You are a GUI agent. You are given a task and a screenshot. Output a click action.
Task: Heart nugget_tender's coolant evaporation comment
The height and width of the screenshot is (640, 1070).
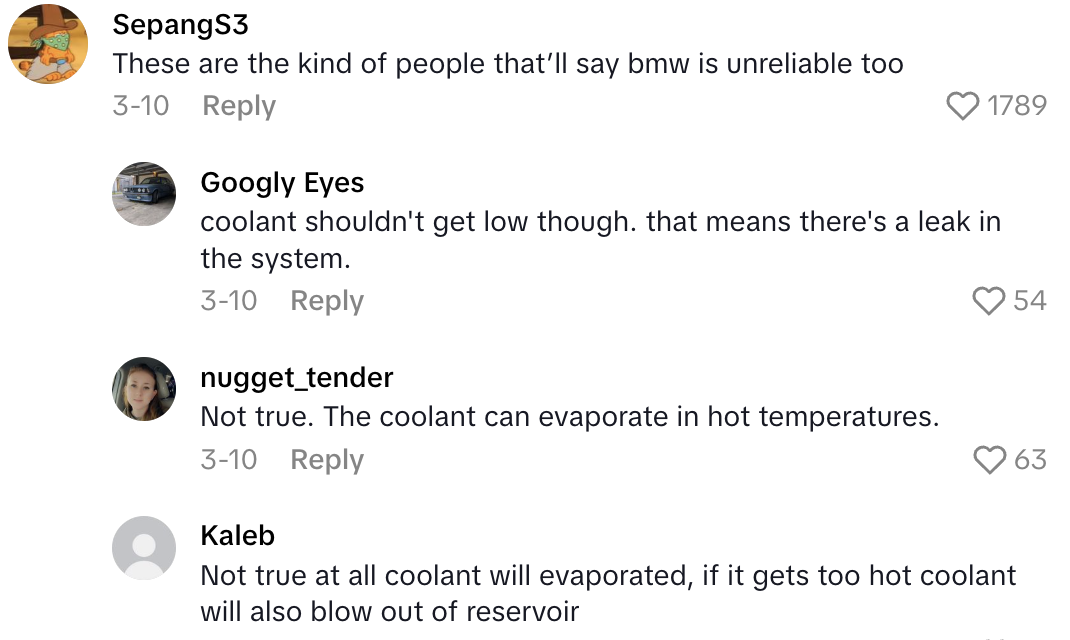(988, 460)
